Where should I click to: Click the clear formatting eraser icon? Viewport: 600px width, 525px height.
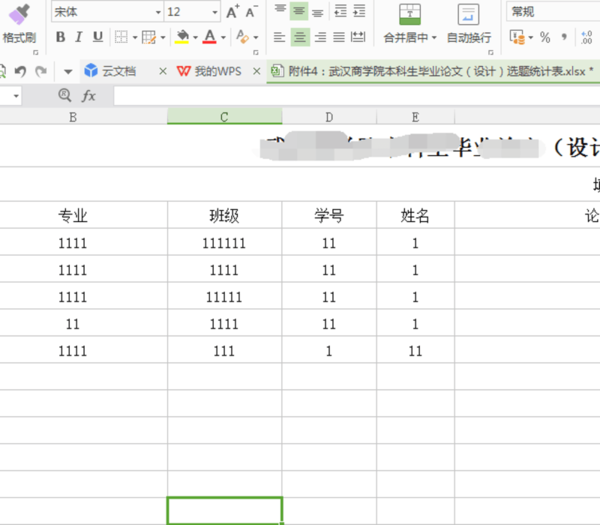pos(242,37)
